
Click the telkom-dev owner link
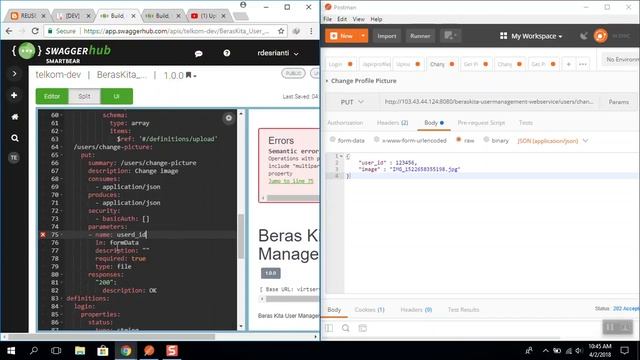[x=58, y=75]
